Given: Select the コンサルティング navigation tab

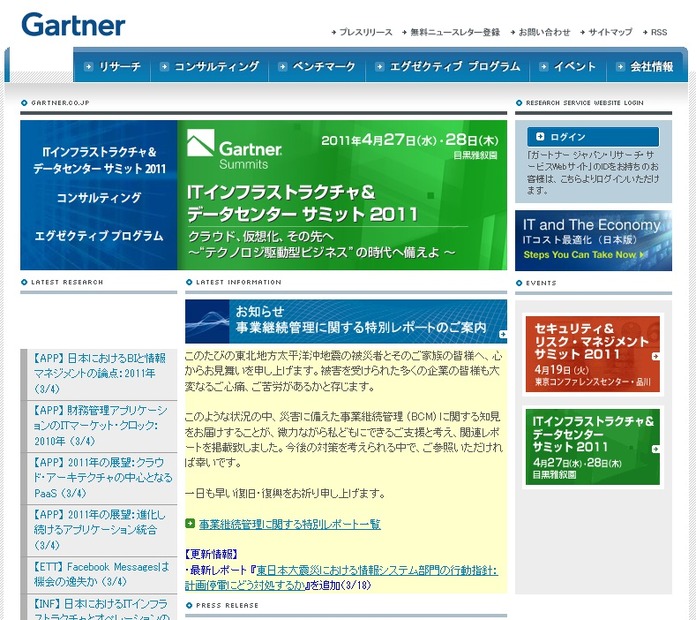Looking at the screenshot, I should (210, 67).
